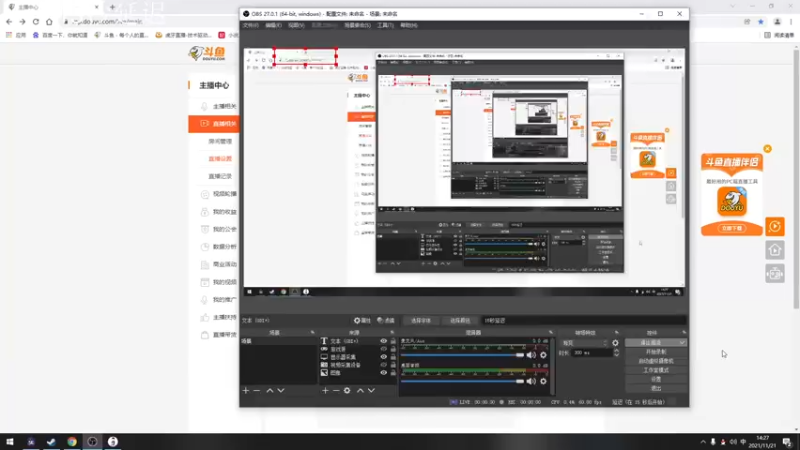The height and width of the screenshot is (450, 800).
Task: Add a new scene with plus icon
Action: 246,390
